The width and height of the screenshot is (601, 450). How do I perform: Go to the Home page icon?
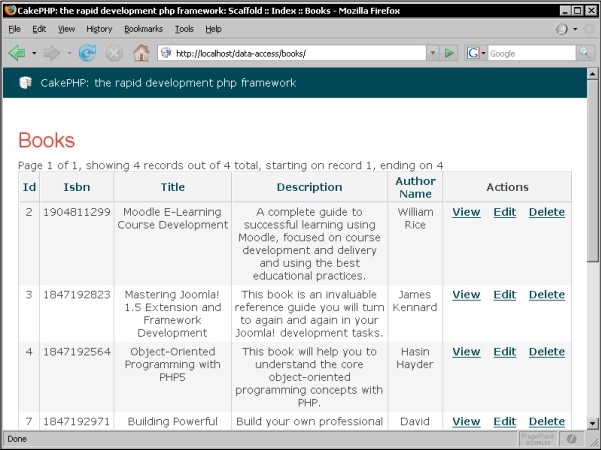click(141, 53)
